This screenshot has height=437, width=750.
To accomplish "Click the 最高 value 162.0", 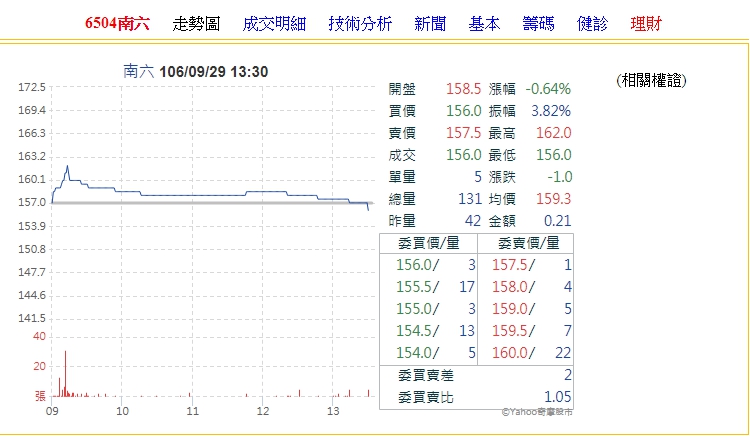I will [553, 133].
